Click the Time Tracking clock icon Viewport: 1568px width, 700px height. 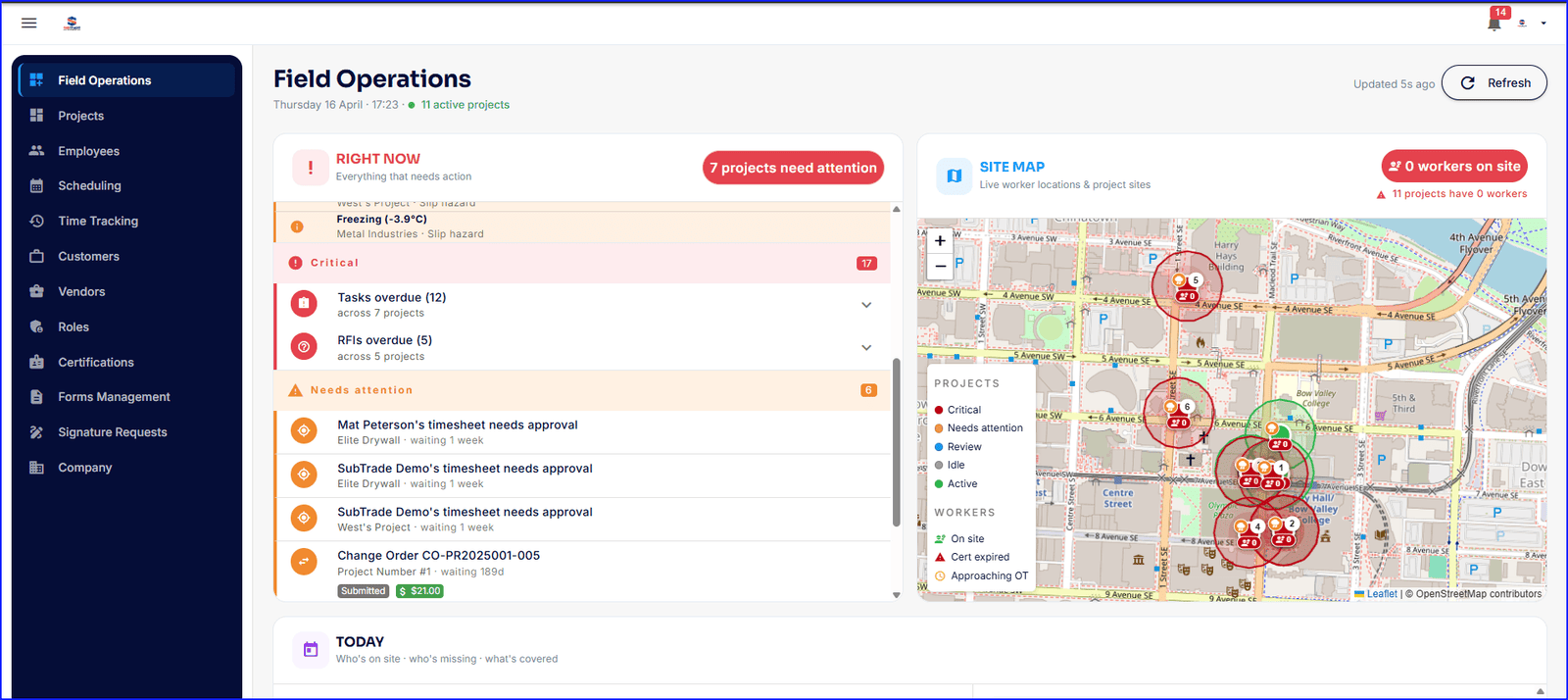pyautogui.click(x=36, y=221)
